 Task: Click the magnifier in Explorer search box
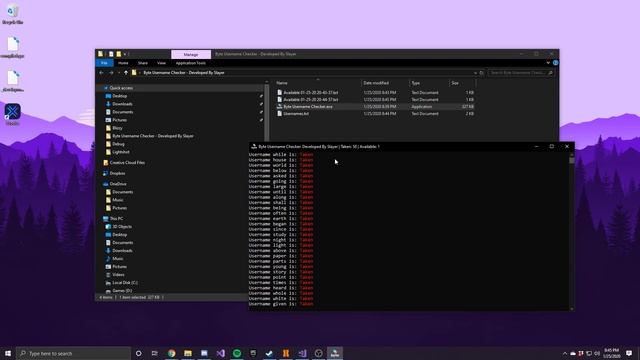tap(550, 73)
